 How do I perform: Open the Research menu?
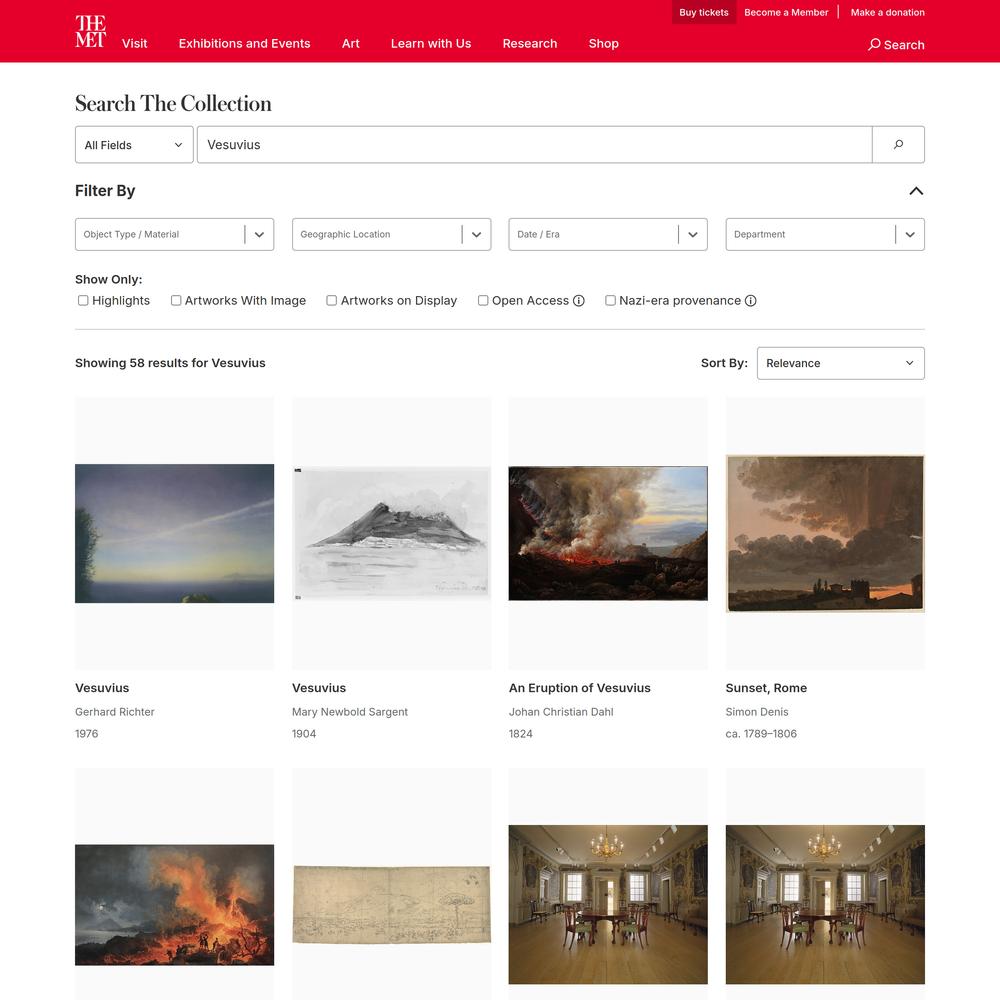(x=530, y=43)
